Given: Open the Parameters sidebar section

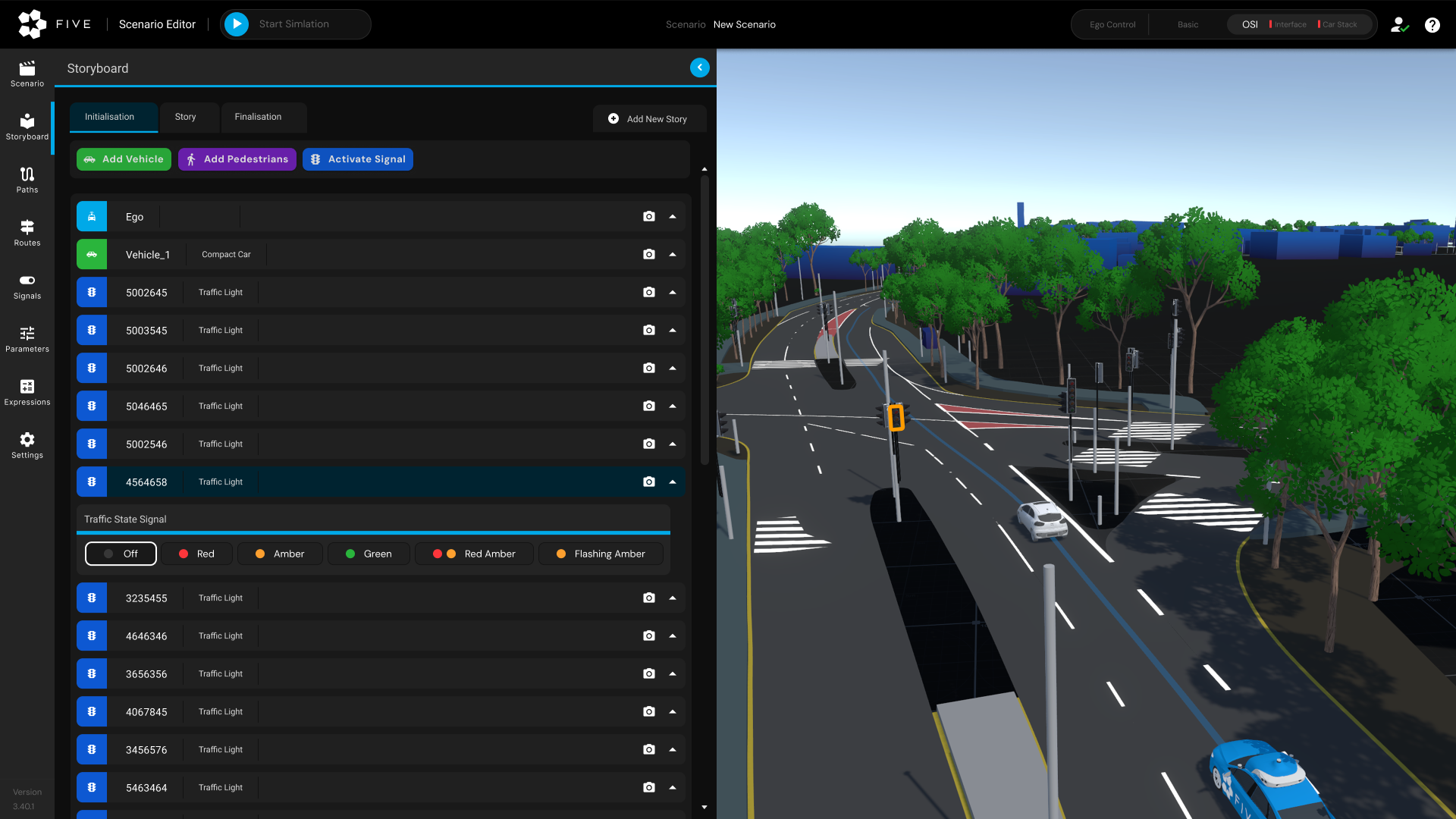Looking at the screenshot, I should click(27, 339).
